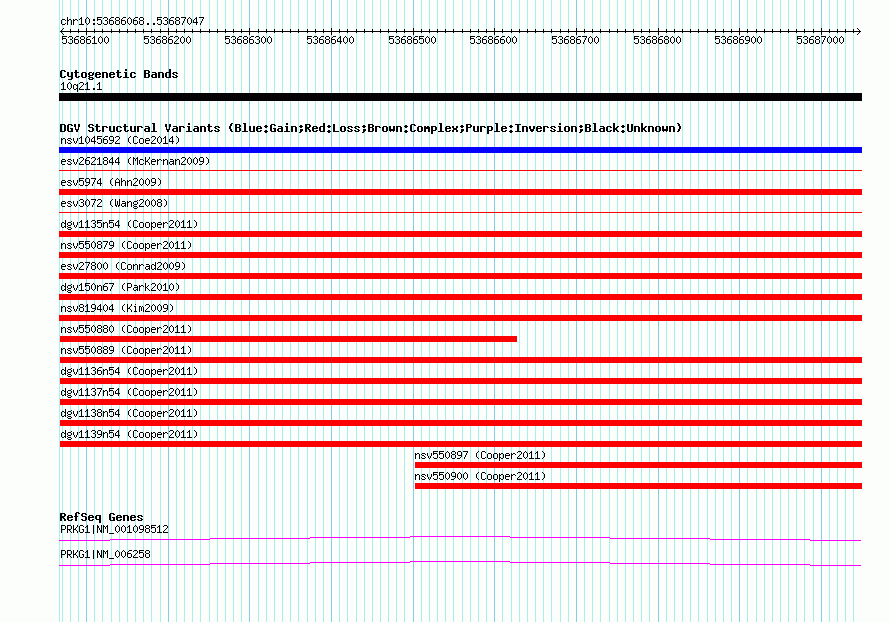Click ruler position 53686400
The image size is (890, 622).
[330, 40]
